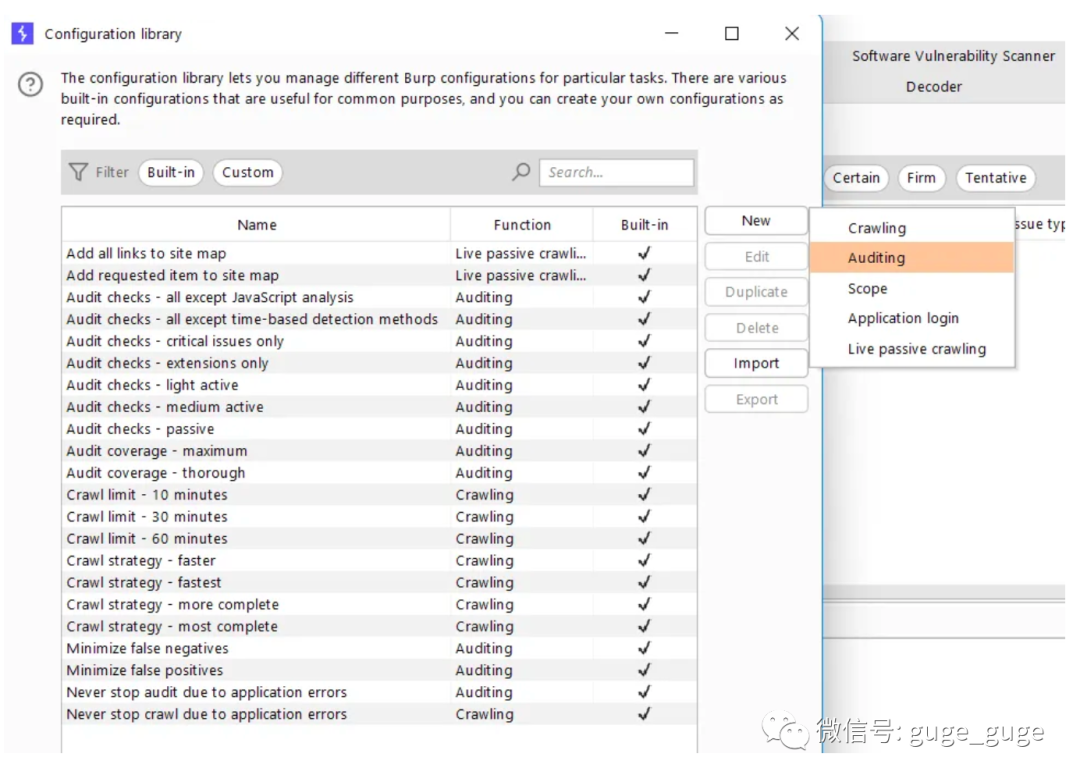Click the magnifier search icon
Image resolution: width=1080 pixels, height=782 pixels.
[x=521, y=172]
